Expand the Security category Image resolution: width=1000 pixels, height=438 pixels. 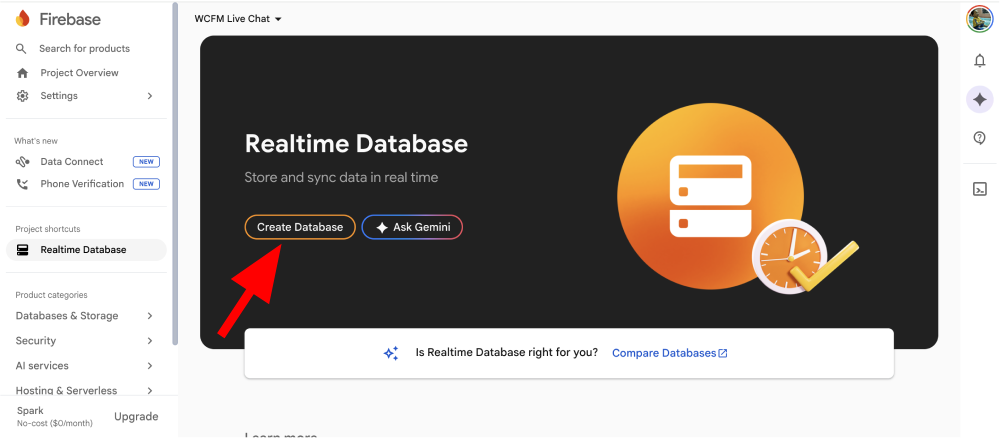(85, 341)
